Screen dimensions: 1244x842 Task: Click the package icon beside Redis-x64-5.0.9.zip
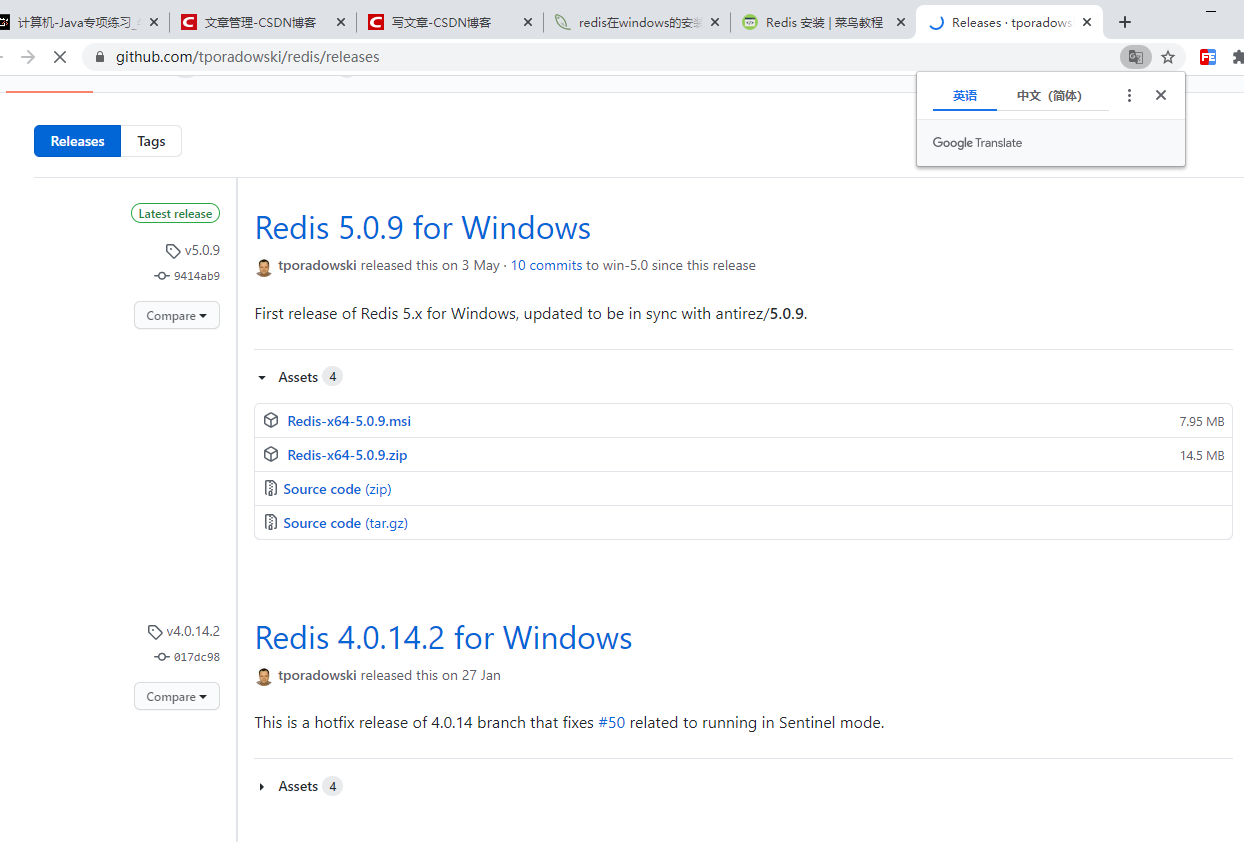tap(270, 454)
